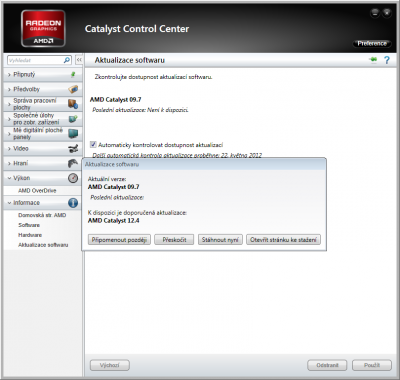Screen dimensions: 400x380
Task: Close the Catalyst Control Center window
Action: [x=387, y=13]
